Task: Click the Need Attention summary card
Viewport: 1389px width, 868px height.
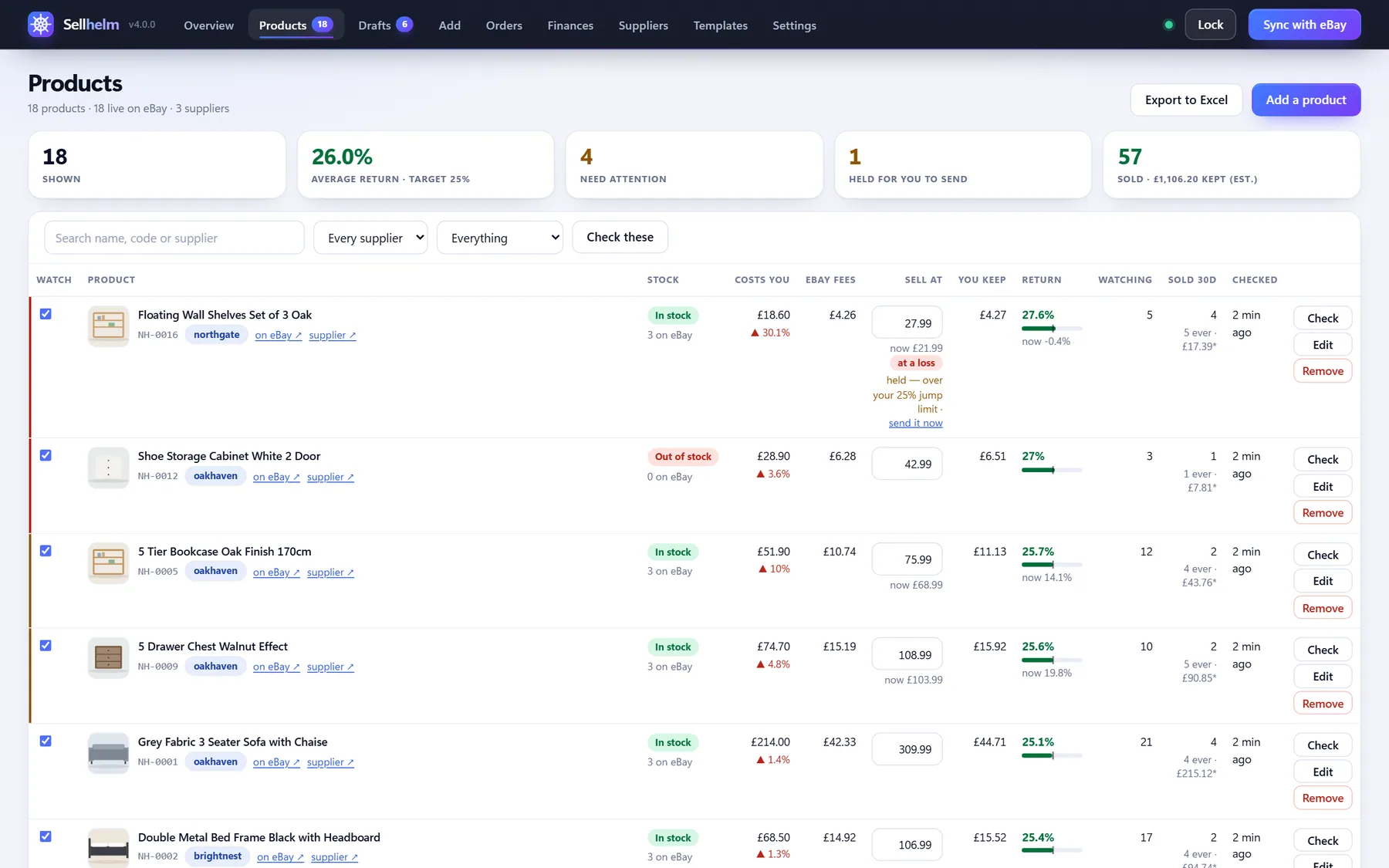Action: [x=694, y=164]
